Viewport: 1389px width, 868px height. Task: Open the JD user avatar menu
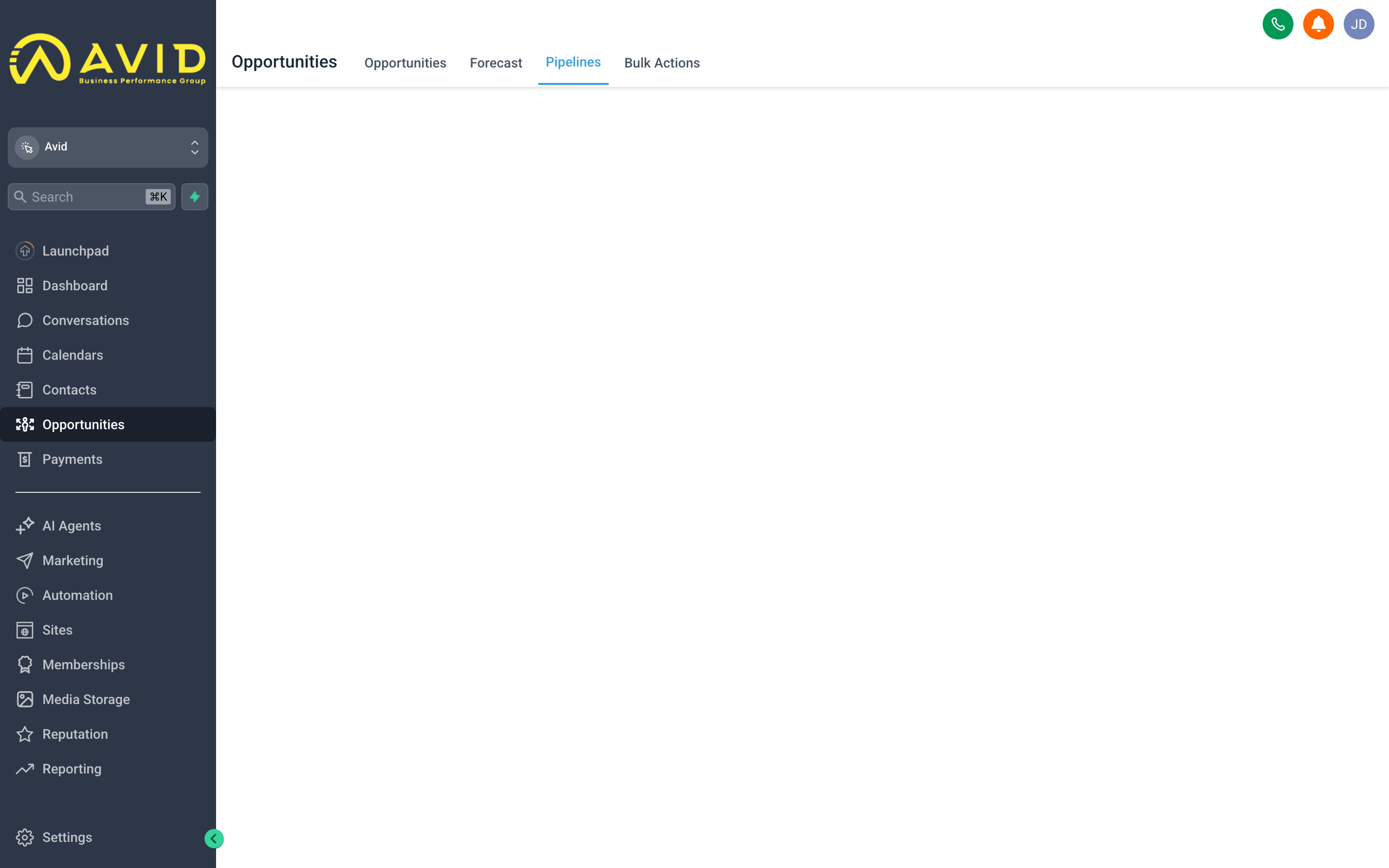pyautogui.click(x=1358, y=24)
